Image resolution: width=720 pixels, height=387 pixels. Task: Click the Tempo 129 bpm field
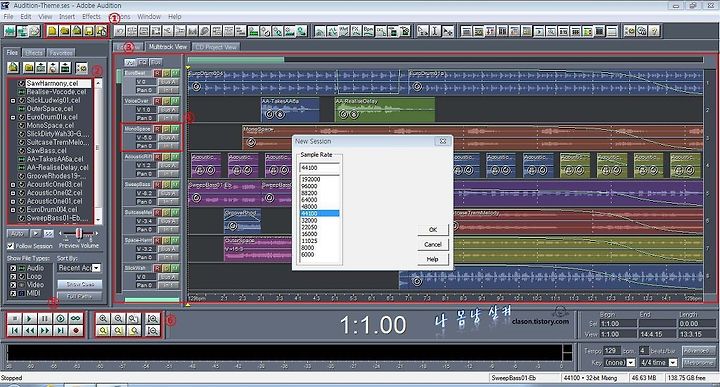pyautogui.click(x=612, y=351)
